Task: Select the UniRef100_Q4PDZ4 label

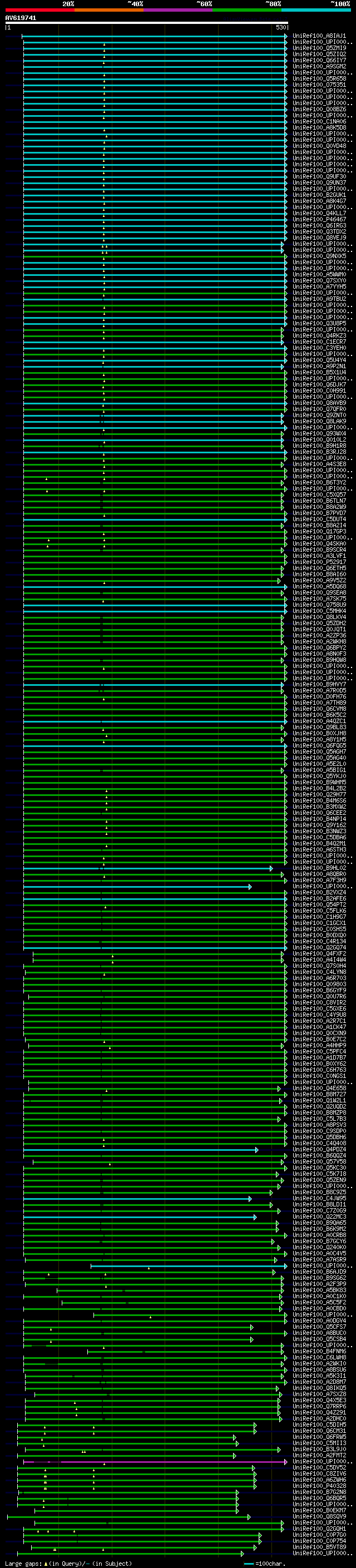Action: 319,1149
